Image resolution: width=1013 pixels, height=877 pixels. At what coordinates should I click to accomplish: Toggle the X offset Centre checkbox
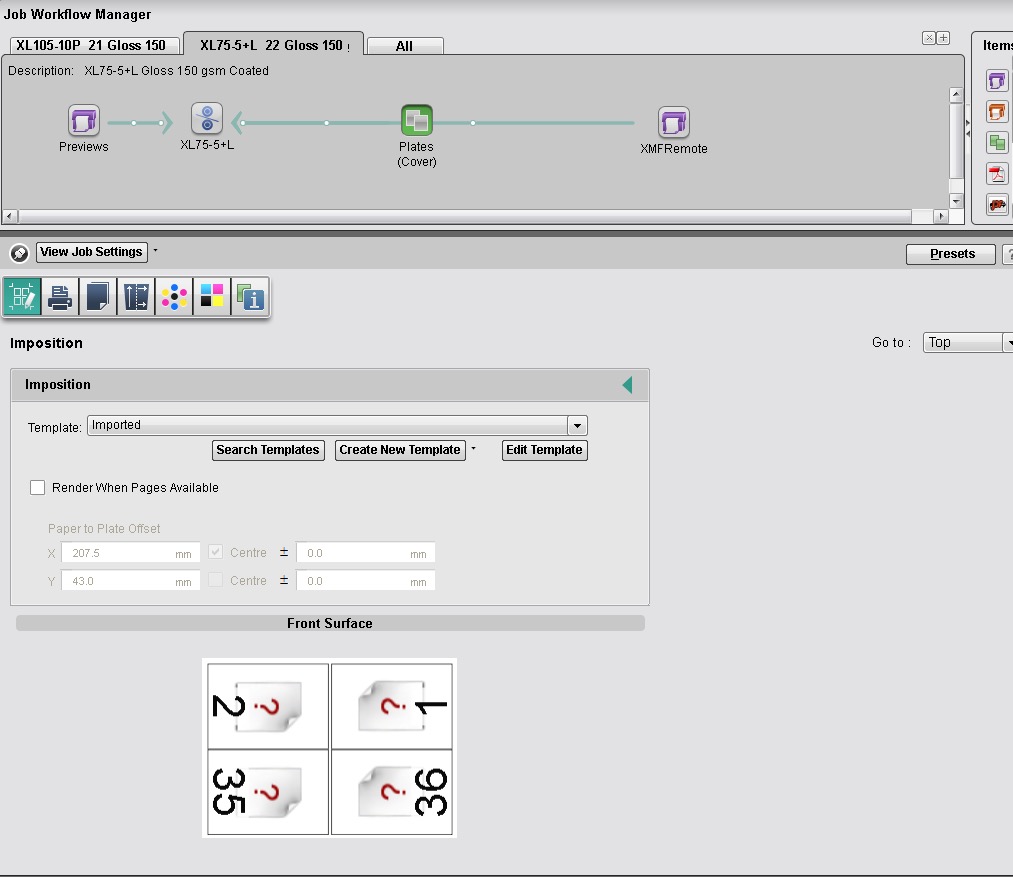tap(217, 553)
